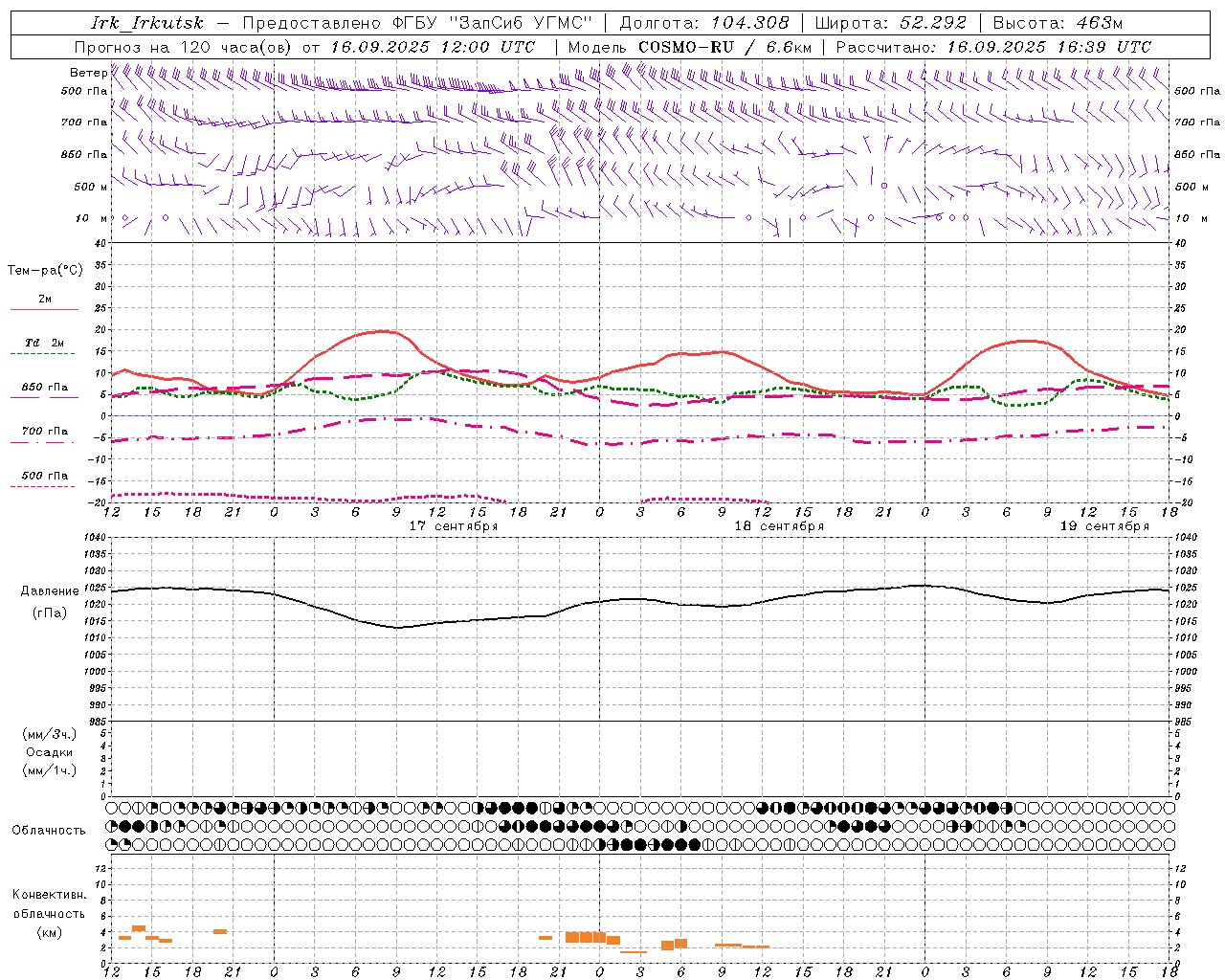The width and height of the screenshot is (1225, 980).
Task: Click the Давление pressure panel label
Action: tap(50, 591)
